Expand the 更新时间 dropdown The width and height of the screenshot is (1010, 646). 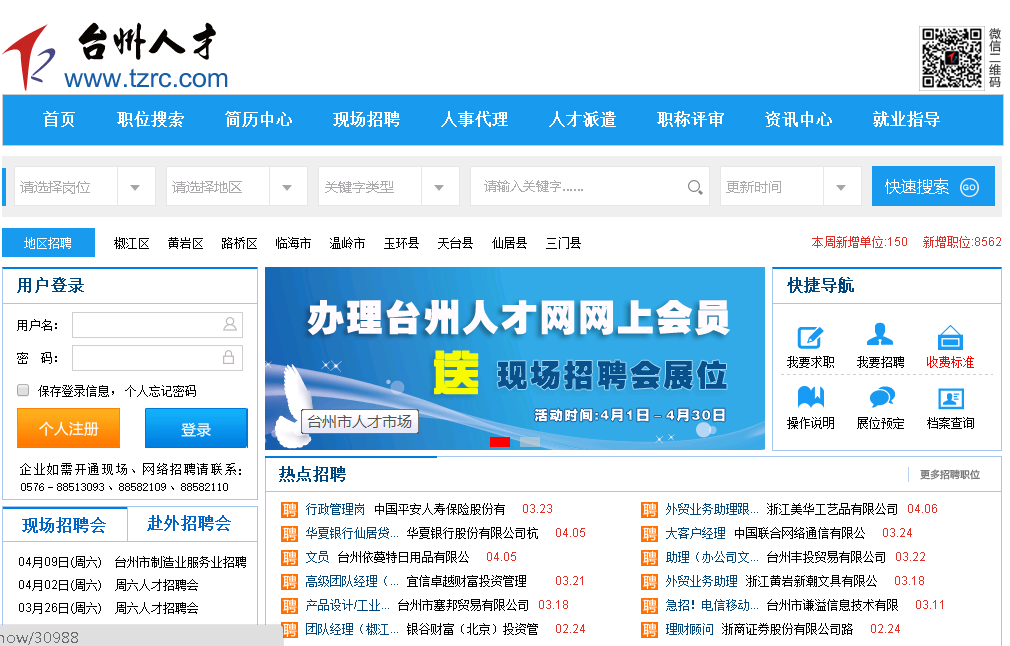click(841, 187)
